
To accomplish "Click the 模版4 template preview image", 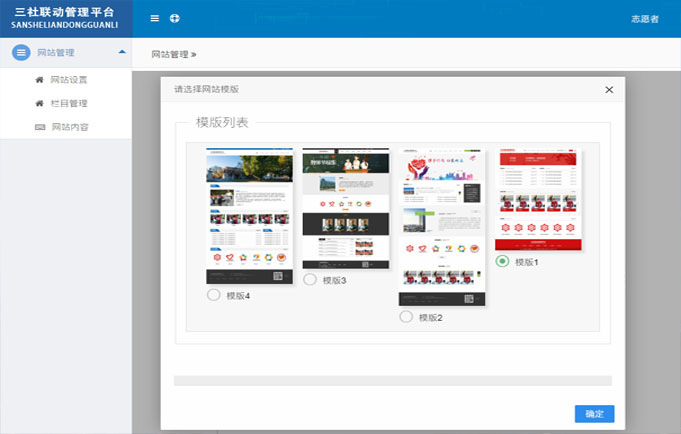I will pyautogui.click(x=249, y=216).
